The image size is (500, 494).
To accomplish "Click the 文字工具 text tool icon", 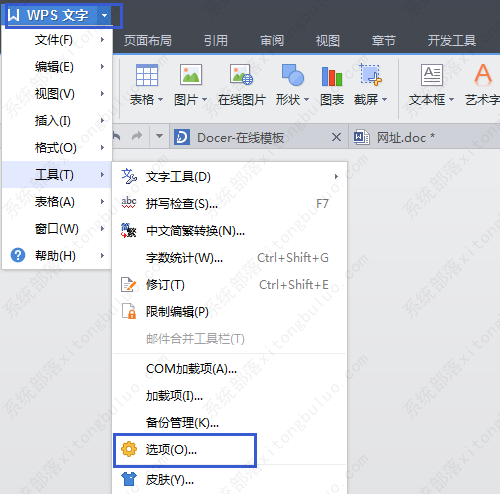I will point(129,176).
